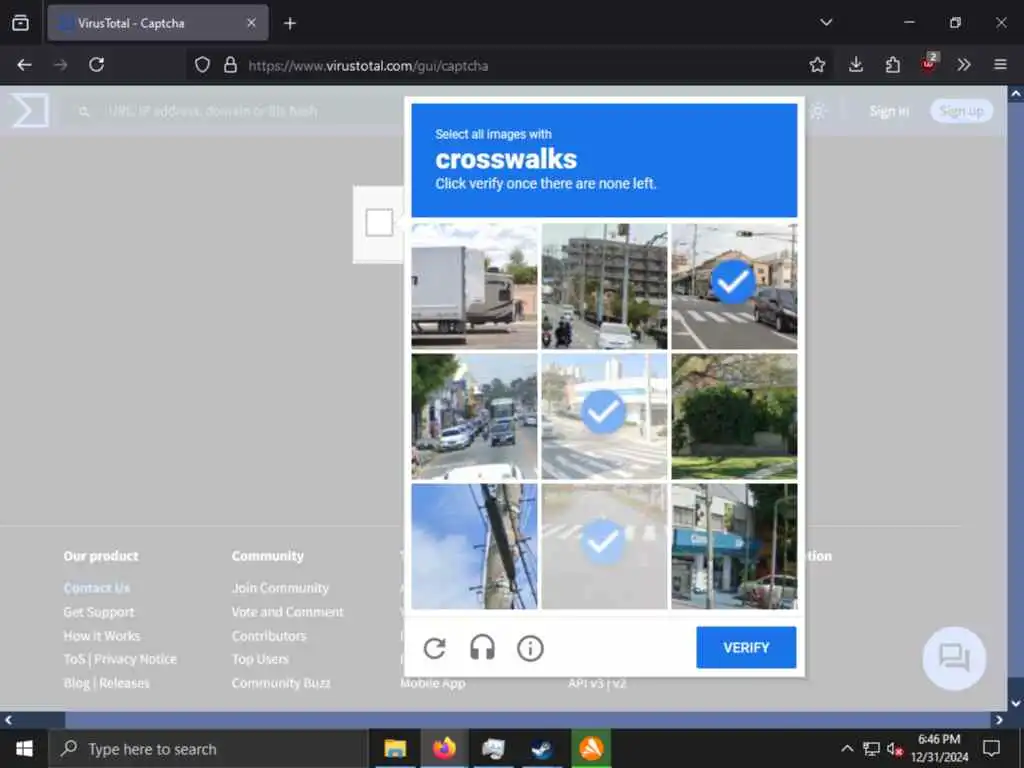Click horizontal scrollbar left arrow
1024x768 pixels.
tap(8, 720)
